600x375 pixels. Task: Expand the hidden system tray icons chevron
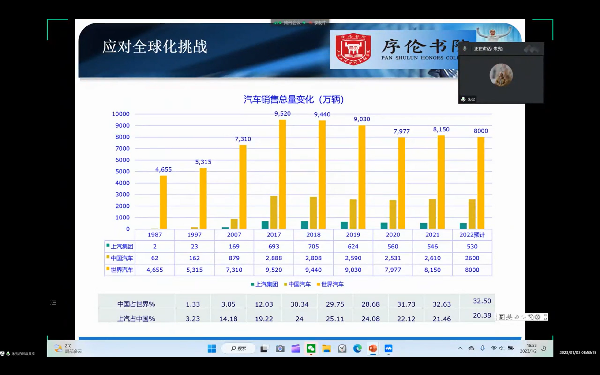(460, 348)
